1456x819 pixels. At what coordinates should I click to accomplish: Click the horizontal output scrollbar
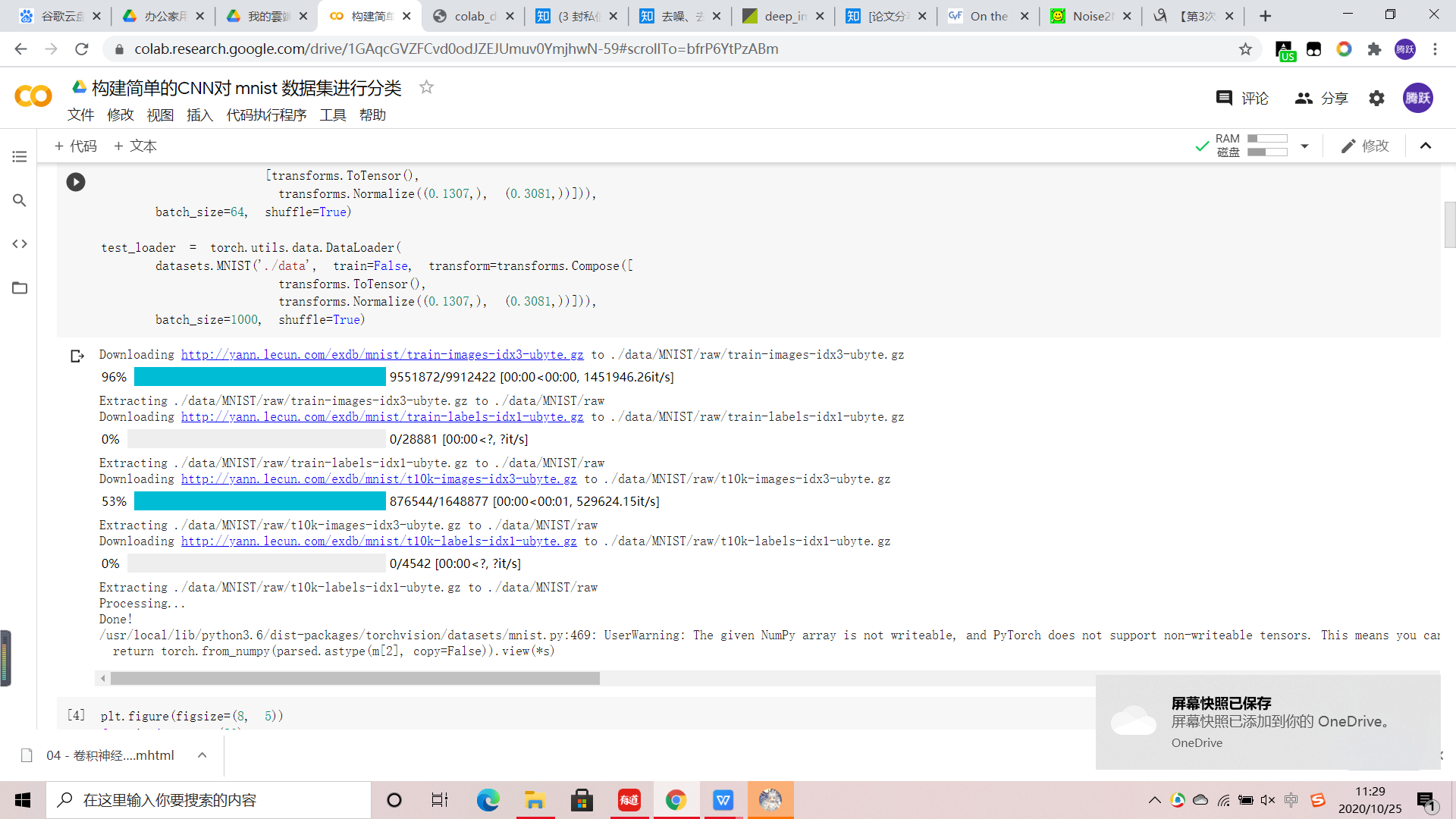(x=355, y=679)
